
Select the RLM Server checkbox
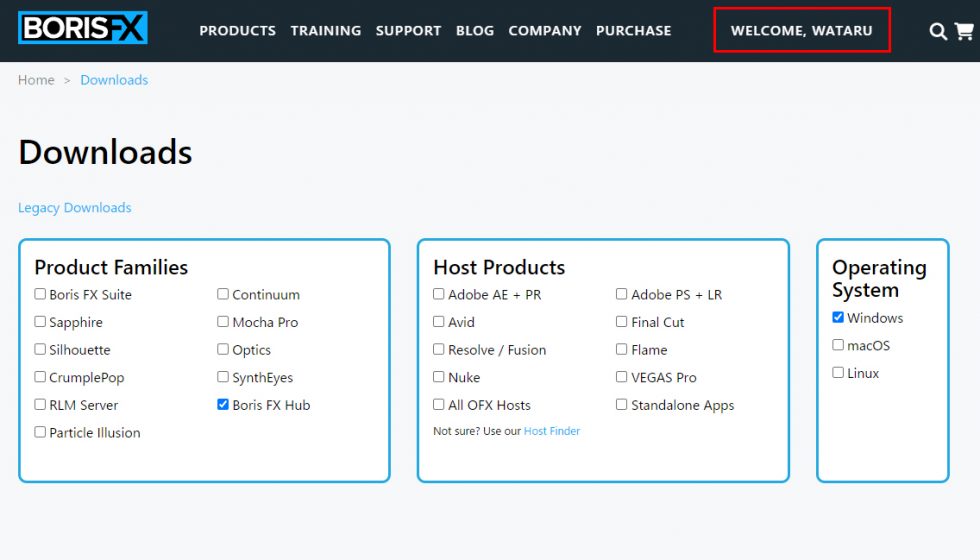(x=40, y=404)
